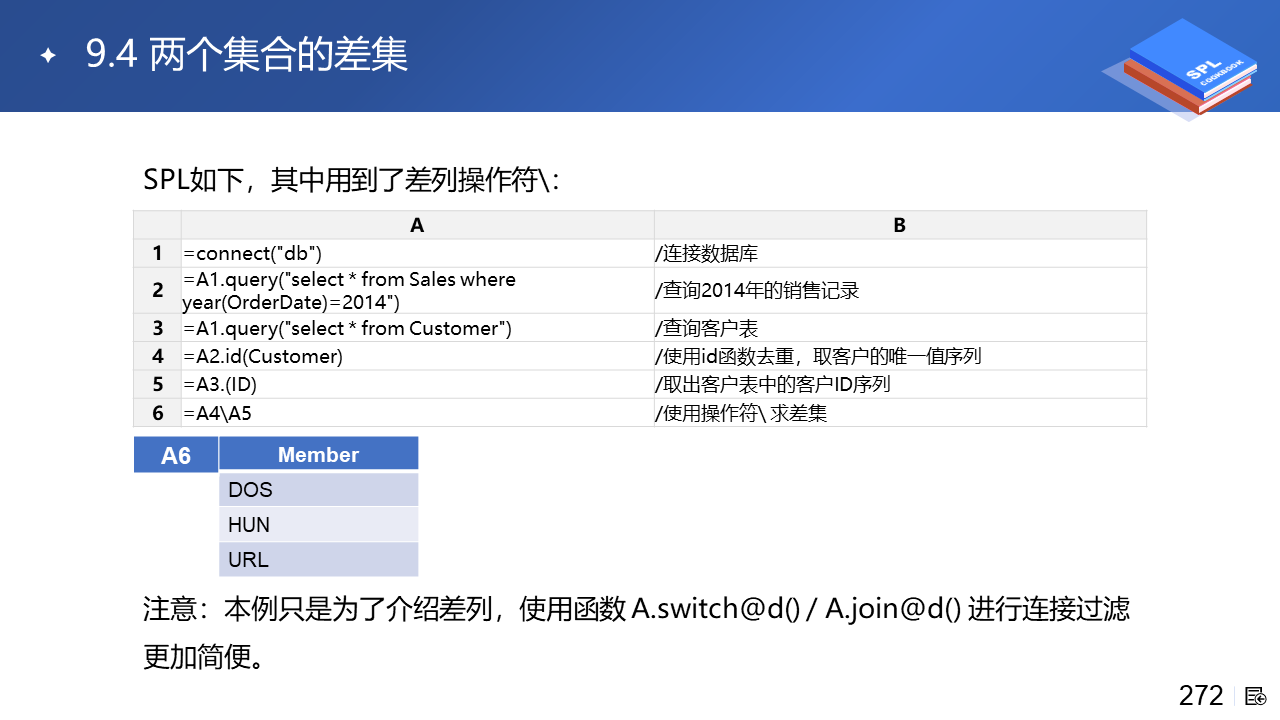Screen dimensions: 1280x720
Task: Click the URL result row
Action: [x=318, y=560]
